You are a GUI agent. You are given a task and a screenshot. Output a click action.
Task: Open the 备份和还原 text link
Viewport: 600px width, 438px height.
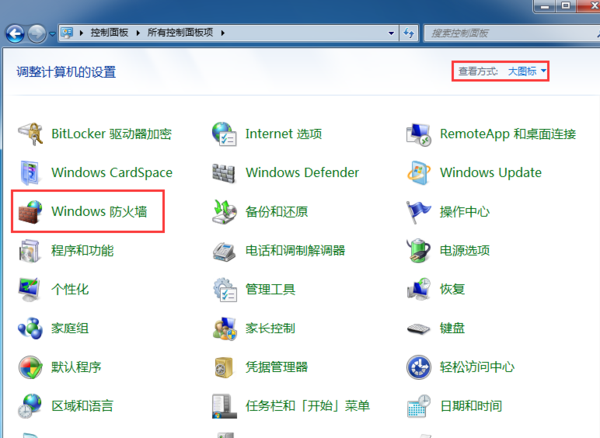(x=277, y=212)
